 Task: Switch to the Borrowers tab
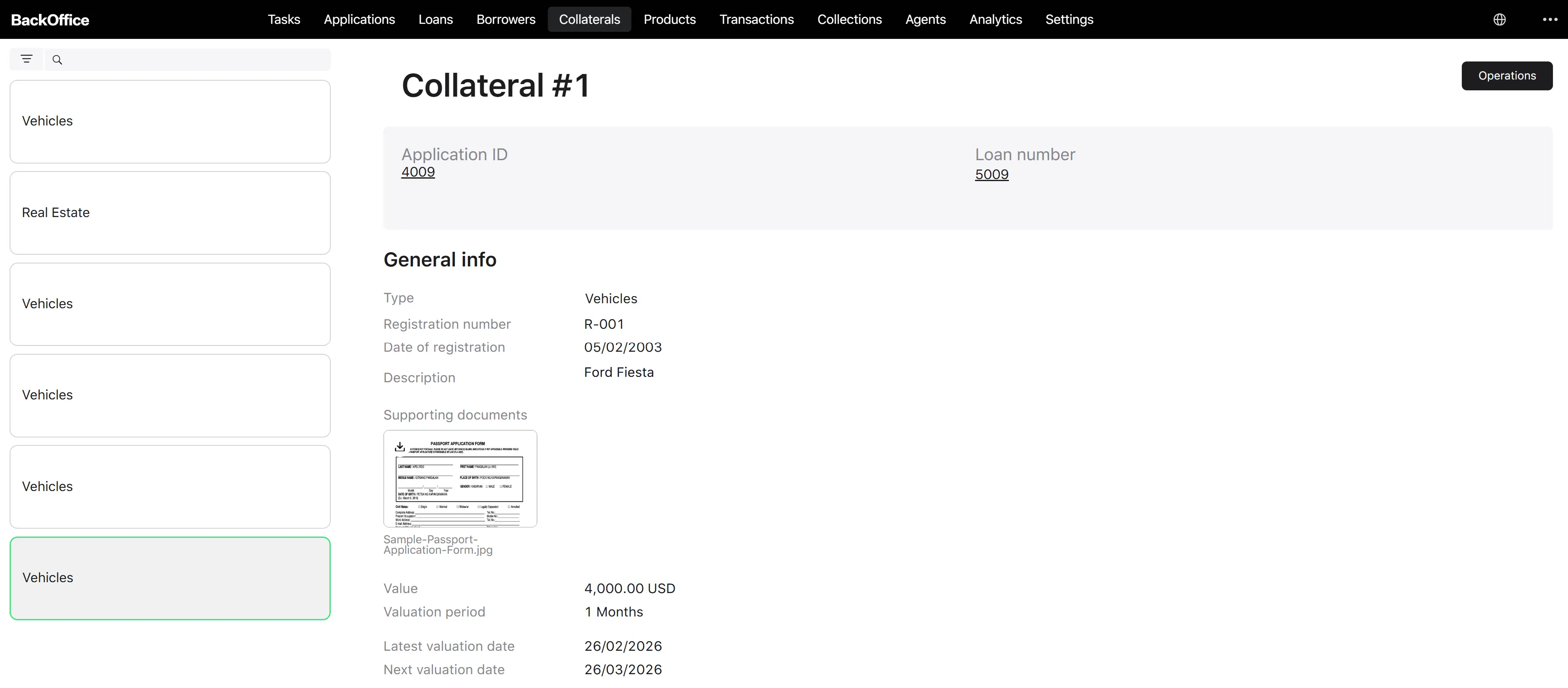[506, 20]
